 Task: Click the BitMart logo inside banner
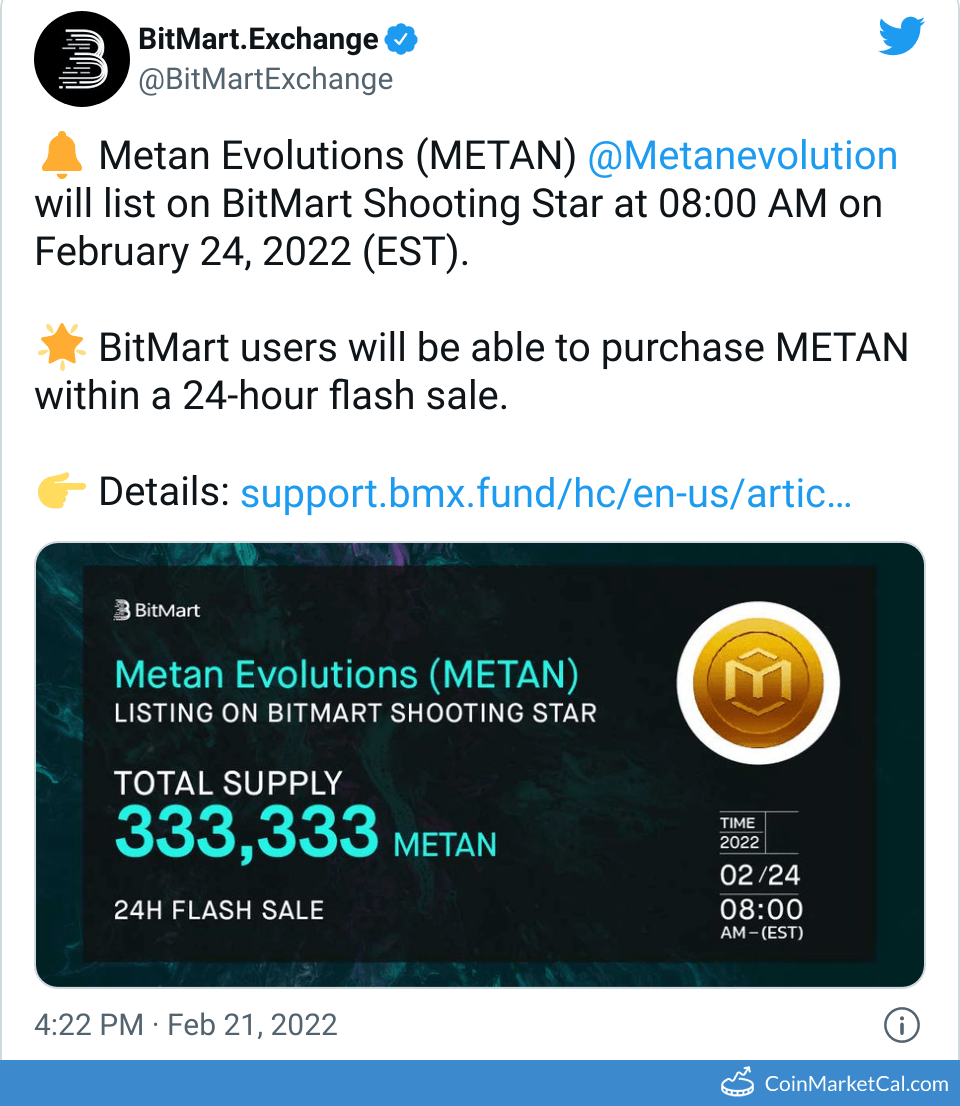(157, 609)
